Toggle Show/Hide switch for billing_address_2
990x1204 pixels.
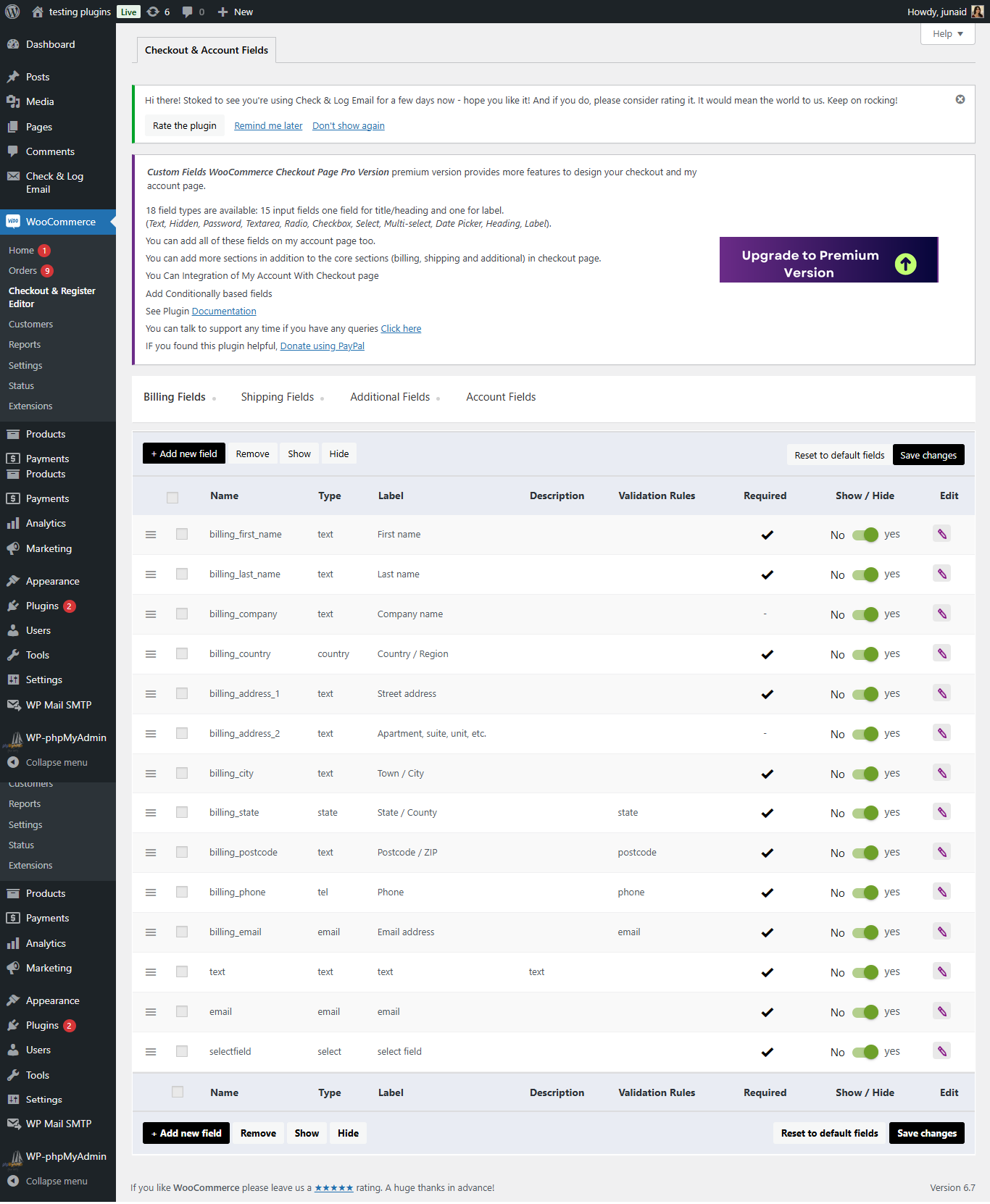tap(865, 734)
